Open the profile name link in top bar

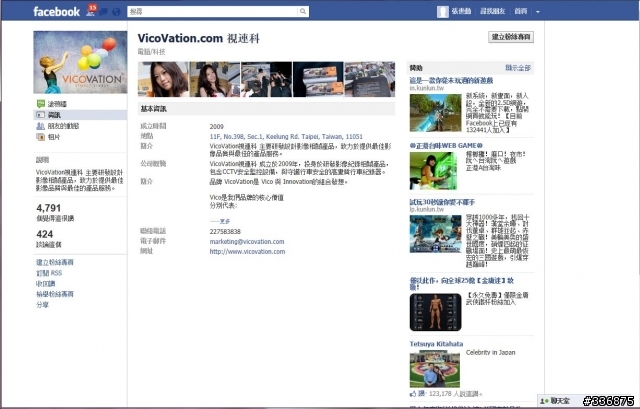461,11
